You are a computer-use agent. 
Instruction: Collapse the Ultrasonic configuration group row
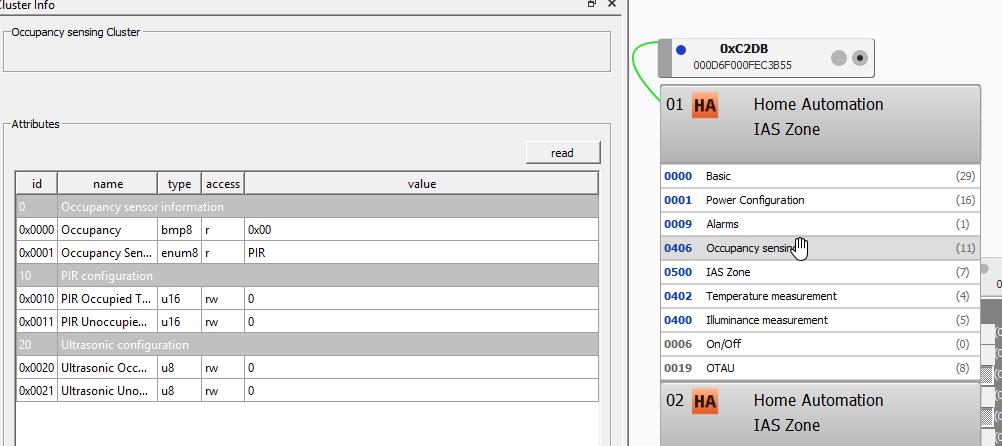(x=307, y=344)
